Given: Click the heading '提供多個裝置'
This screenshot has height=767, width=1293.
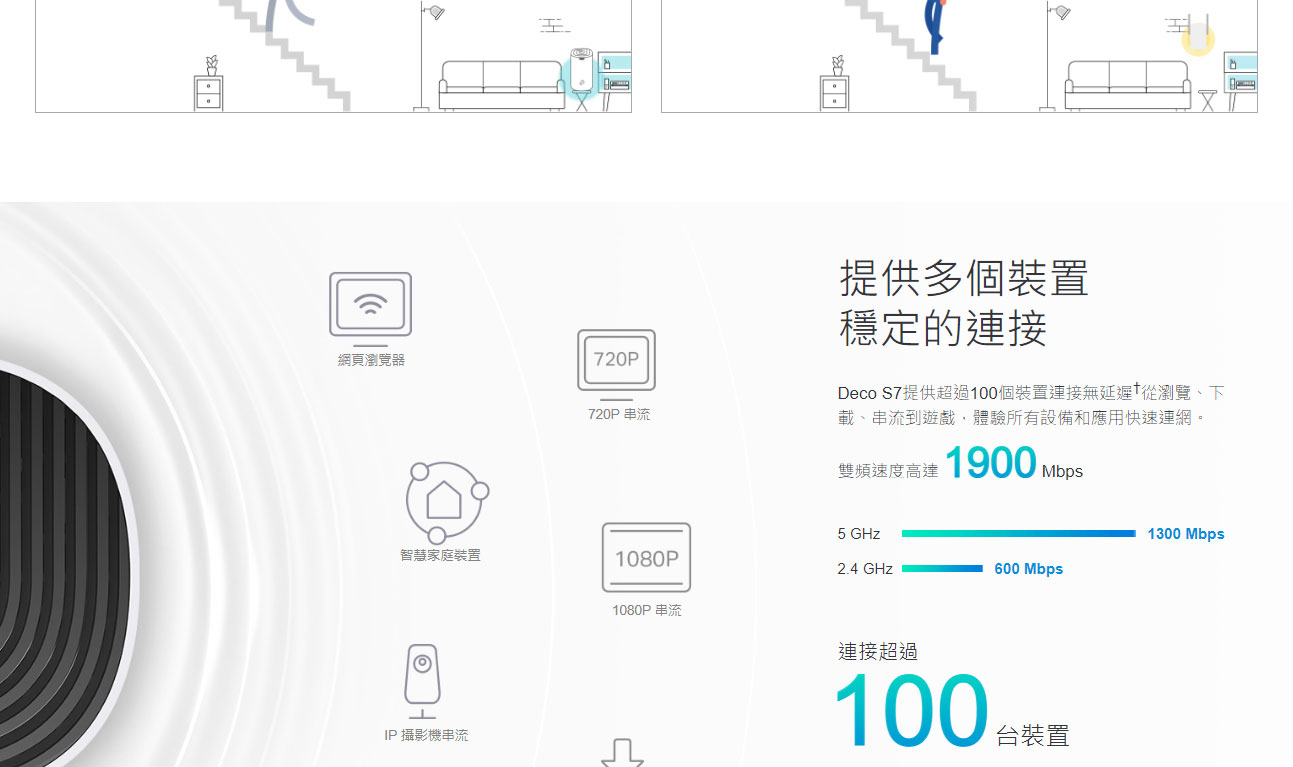Looking at the screenshot, I should coord(964,278).
